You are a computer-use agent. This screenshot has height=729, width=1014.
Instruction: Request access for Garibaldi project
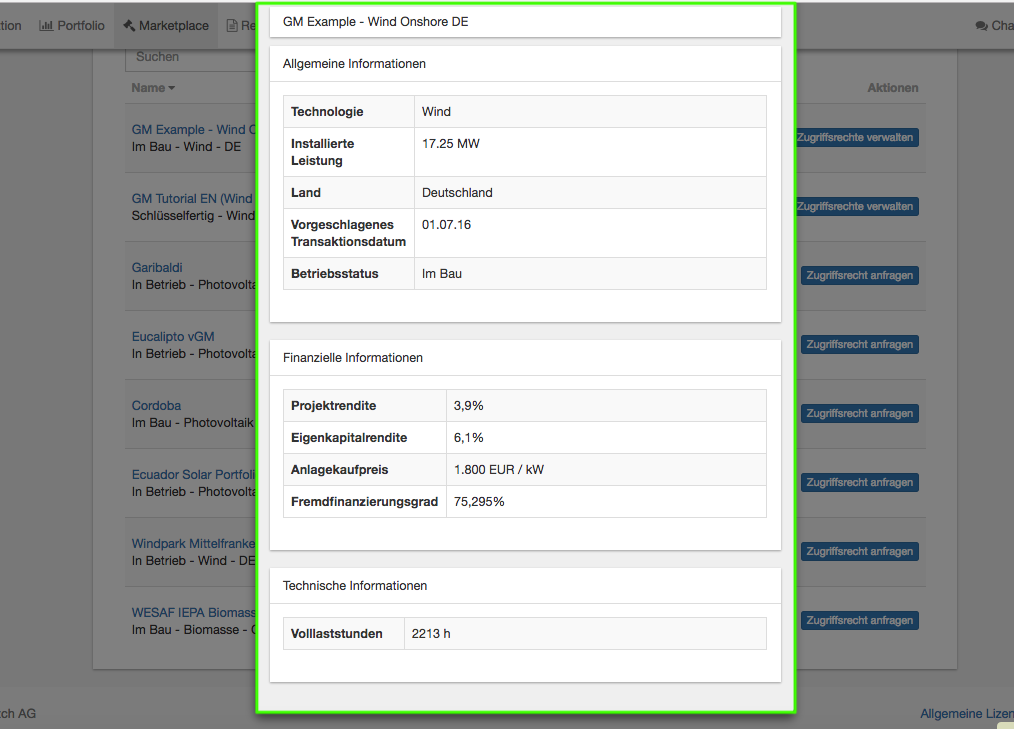[859, 275]
